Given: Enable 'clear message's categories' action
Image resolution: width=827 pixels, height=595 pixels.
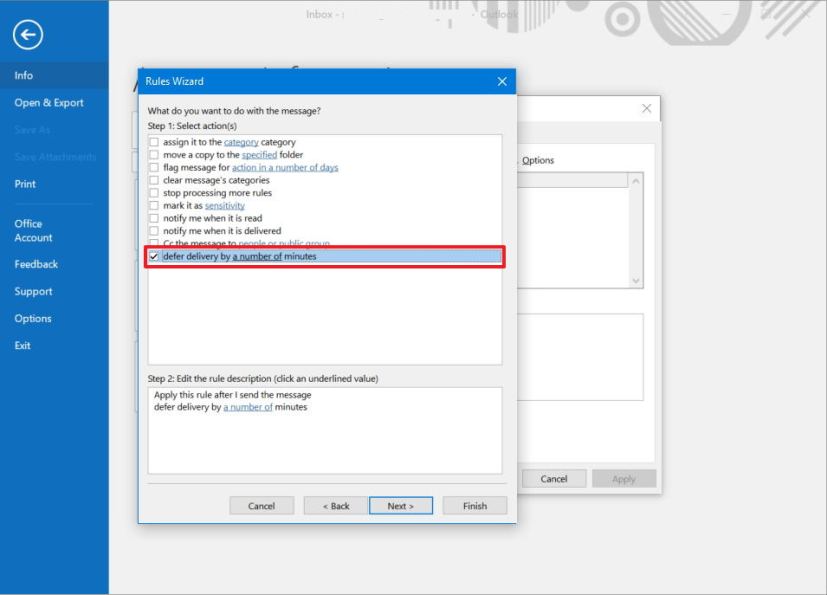Looking at the screenshot, I should (153, 180).
